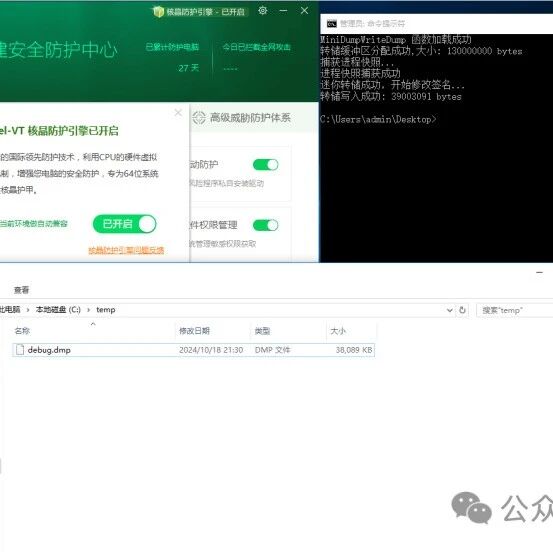Open the address bar history dropdown

tap(450, 310)
